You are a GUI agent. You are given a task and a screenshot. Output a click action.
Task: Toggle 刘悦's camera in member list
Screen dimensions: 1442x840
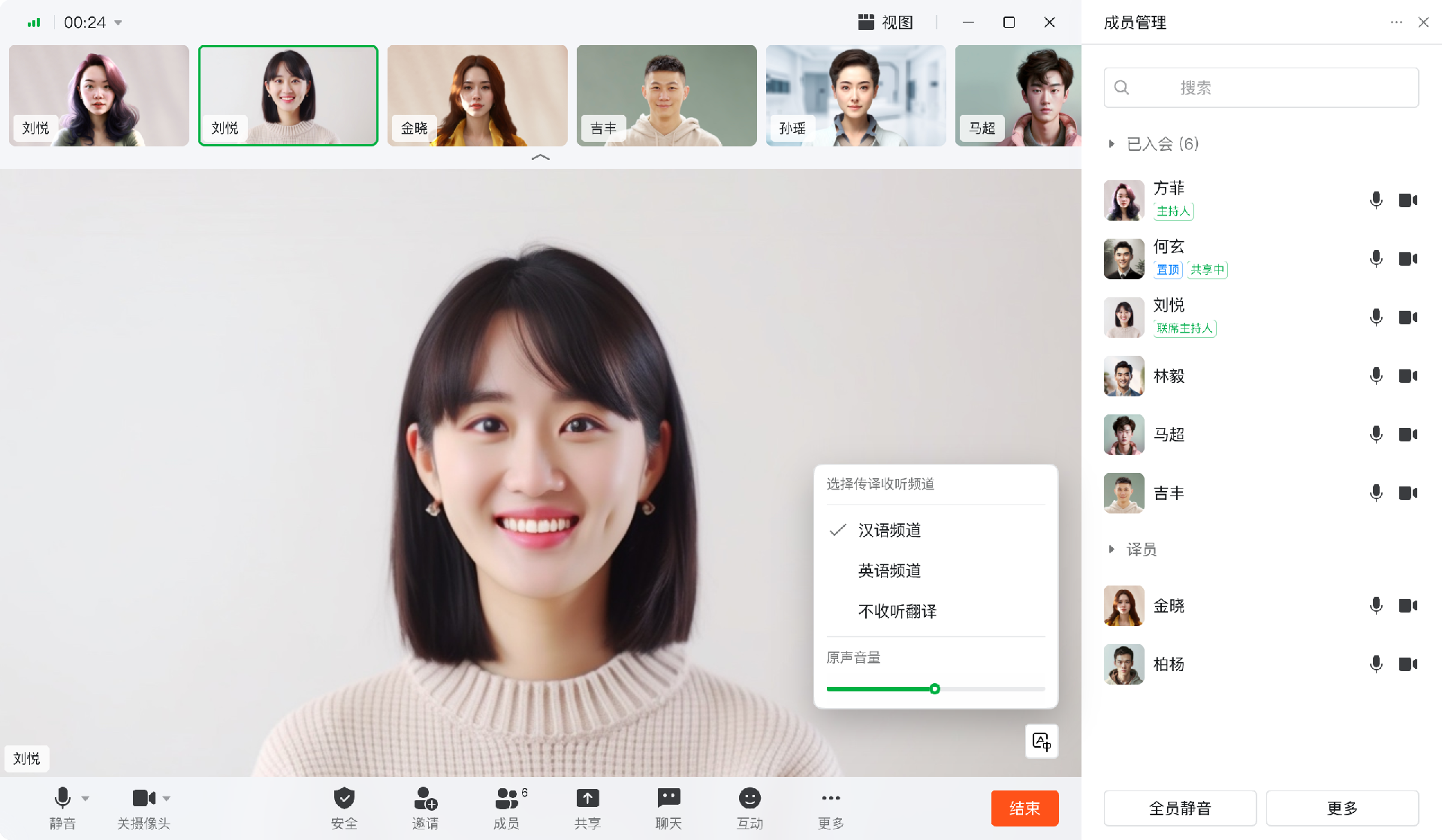click(1408, 317)
